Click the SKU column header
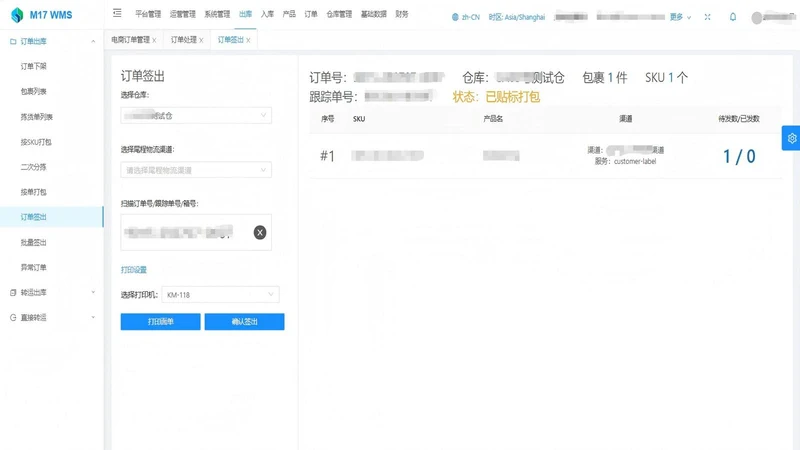This screenshot has height=450, width=800. pyautogui.click(x=359, y=119)
